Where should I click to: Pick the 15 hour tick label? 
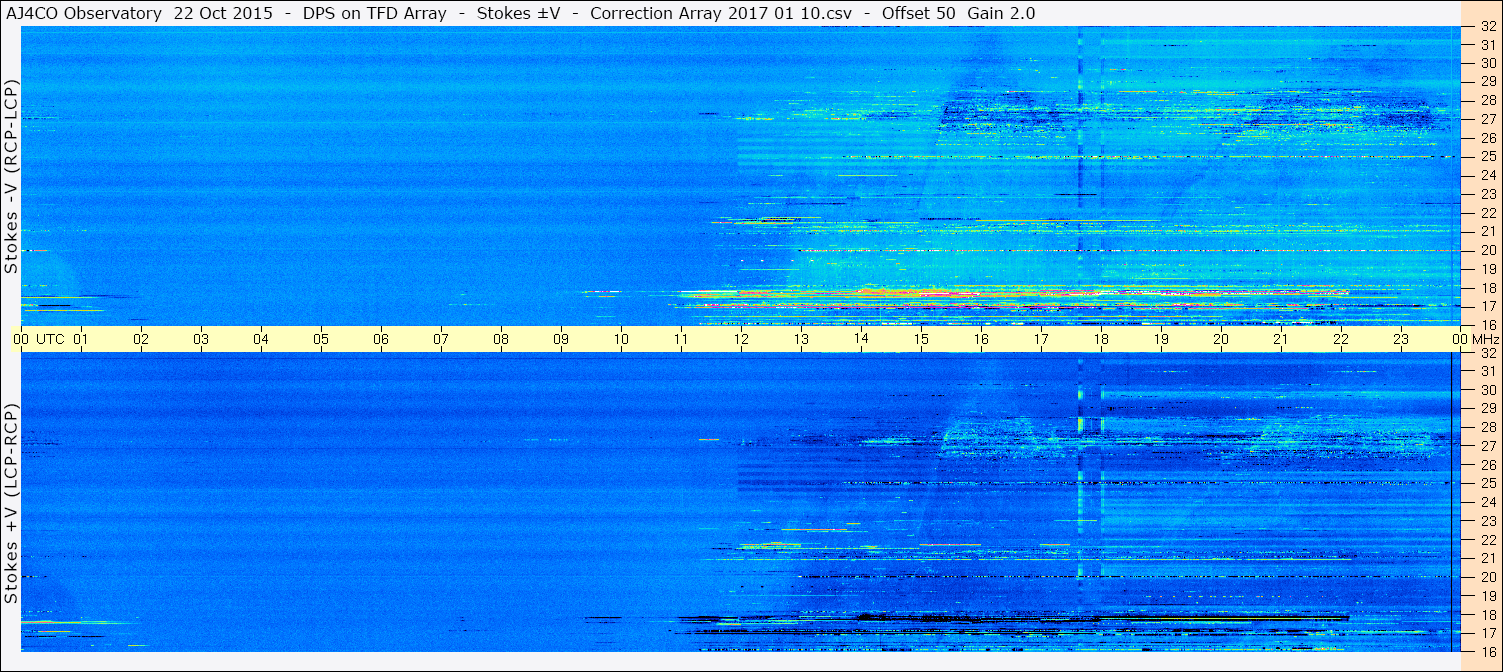click(x=921, y=339)
